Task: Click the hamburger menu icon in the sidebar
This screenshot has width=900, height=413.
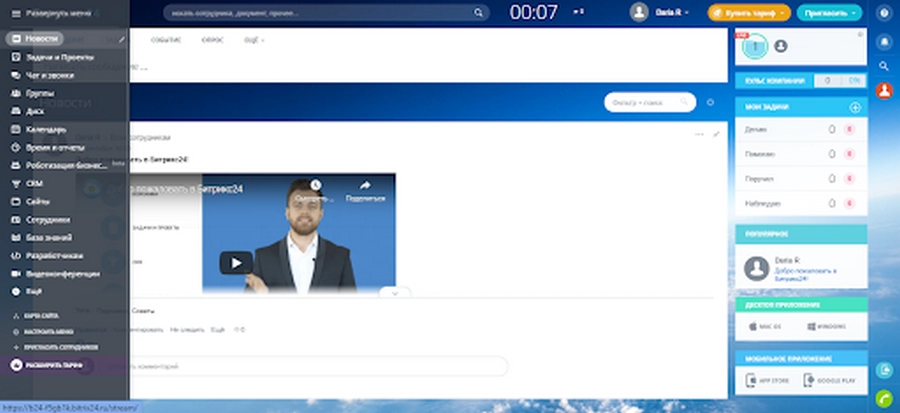Action: 16,13
